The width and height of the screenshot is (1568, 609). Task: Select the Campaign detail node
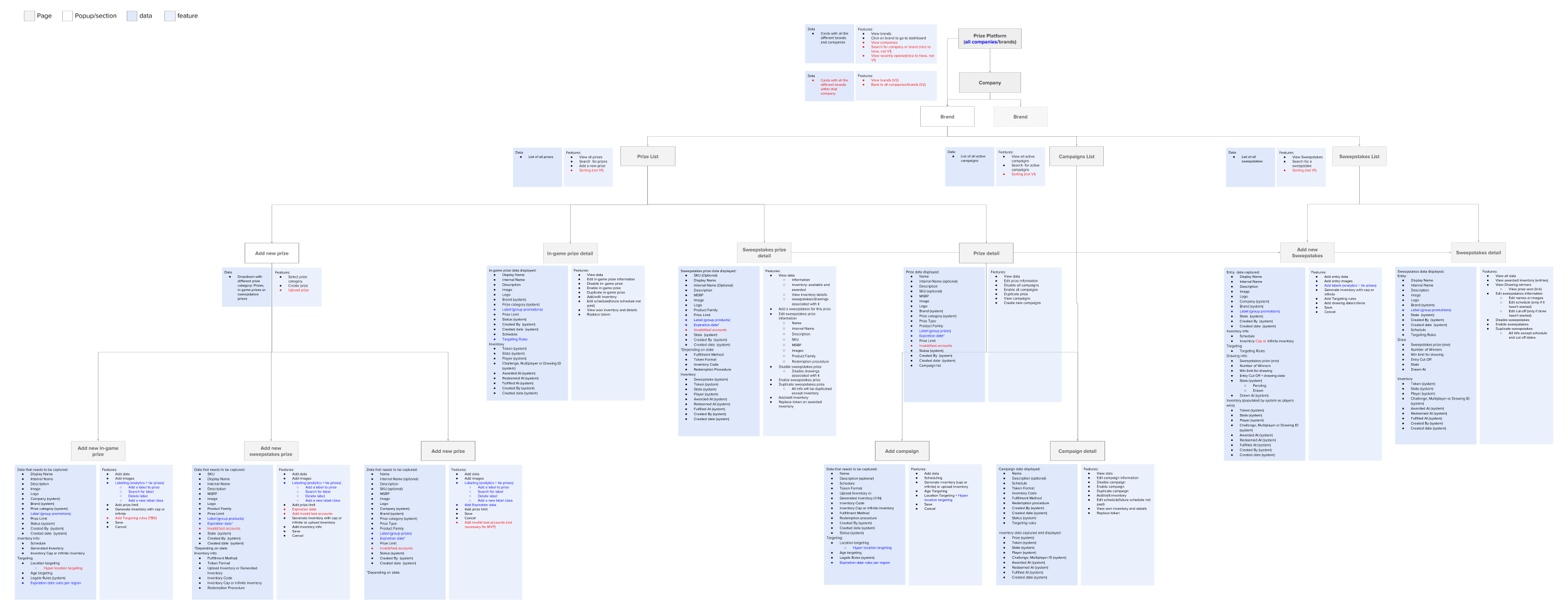tap(1078, 451)
